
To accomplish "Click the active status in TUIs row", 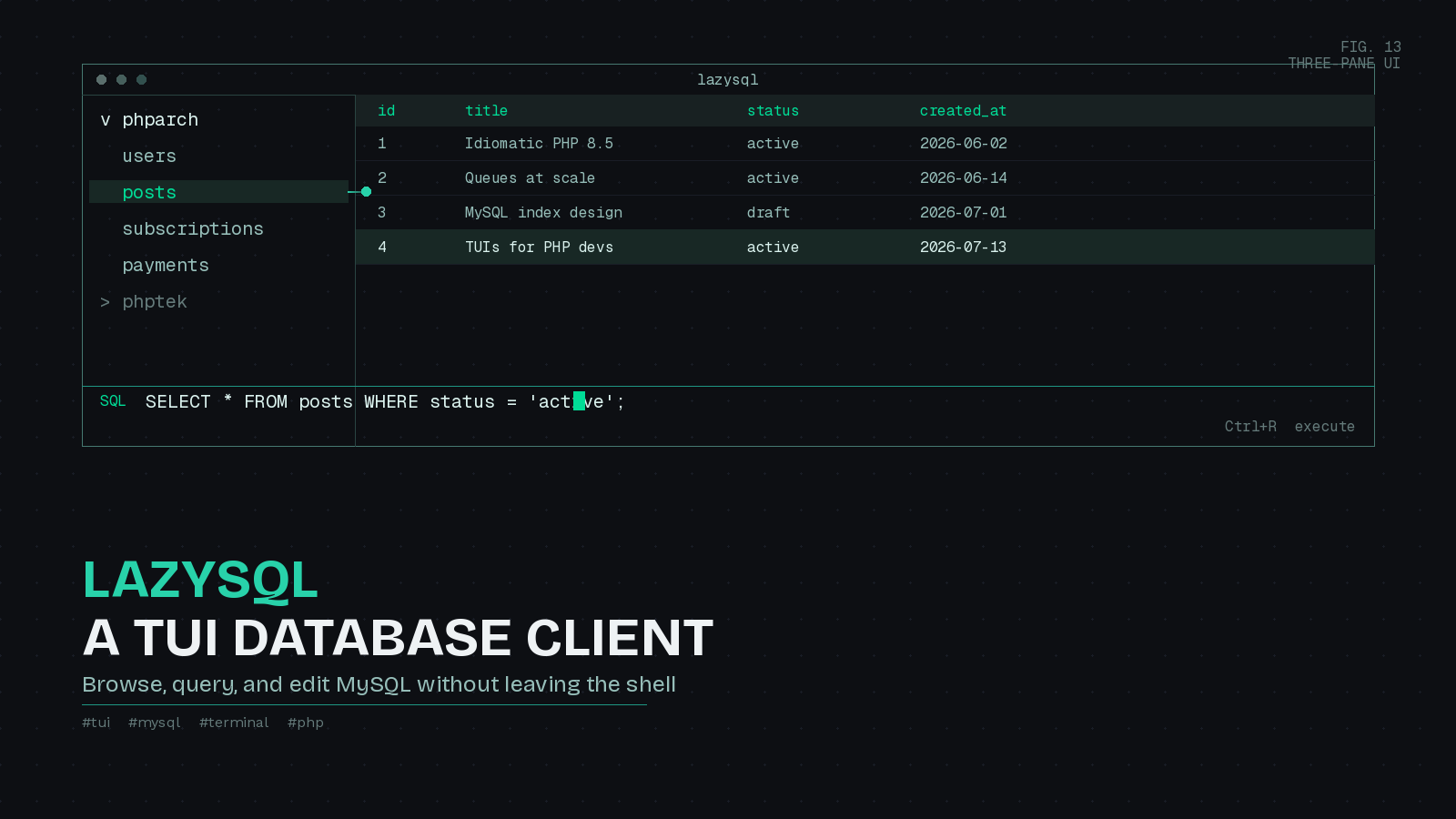I will pyautogui.click(x=773, y=248).
